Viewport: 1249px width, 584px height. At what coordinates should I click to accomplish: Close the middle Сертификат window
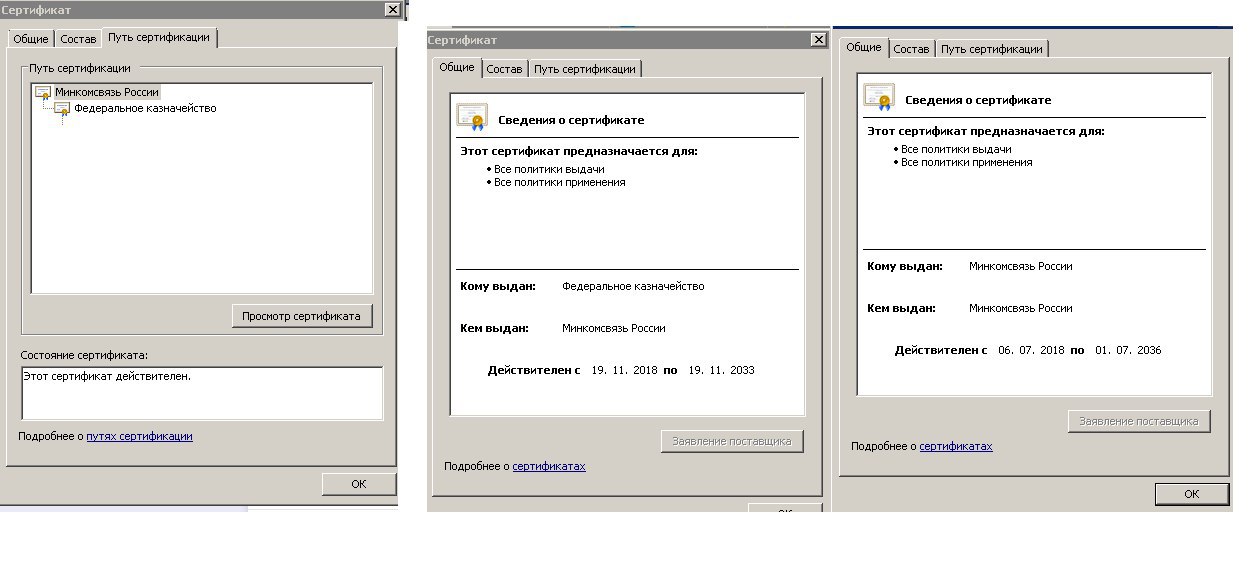(818, 40)
